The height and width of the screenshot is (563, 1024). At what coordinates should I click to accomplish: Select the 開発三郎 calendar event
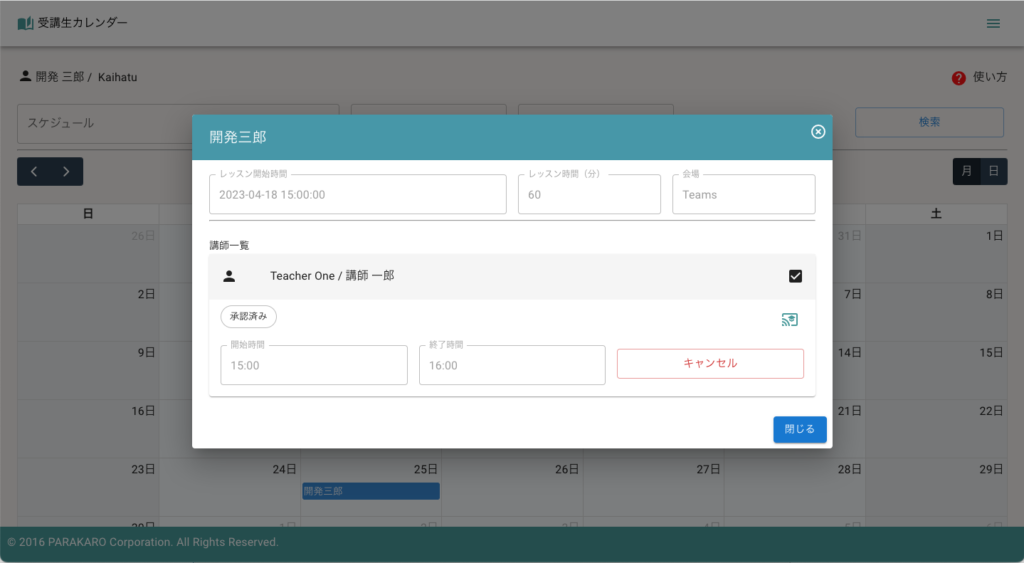tap(371, 491)
